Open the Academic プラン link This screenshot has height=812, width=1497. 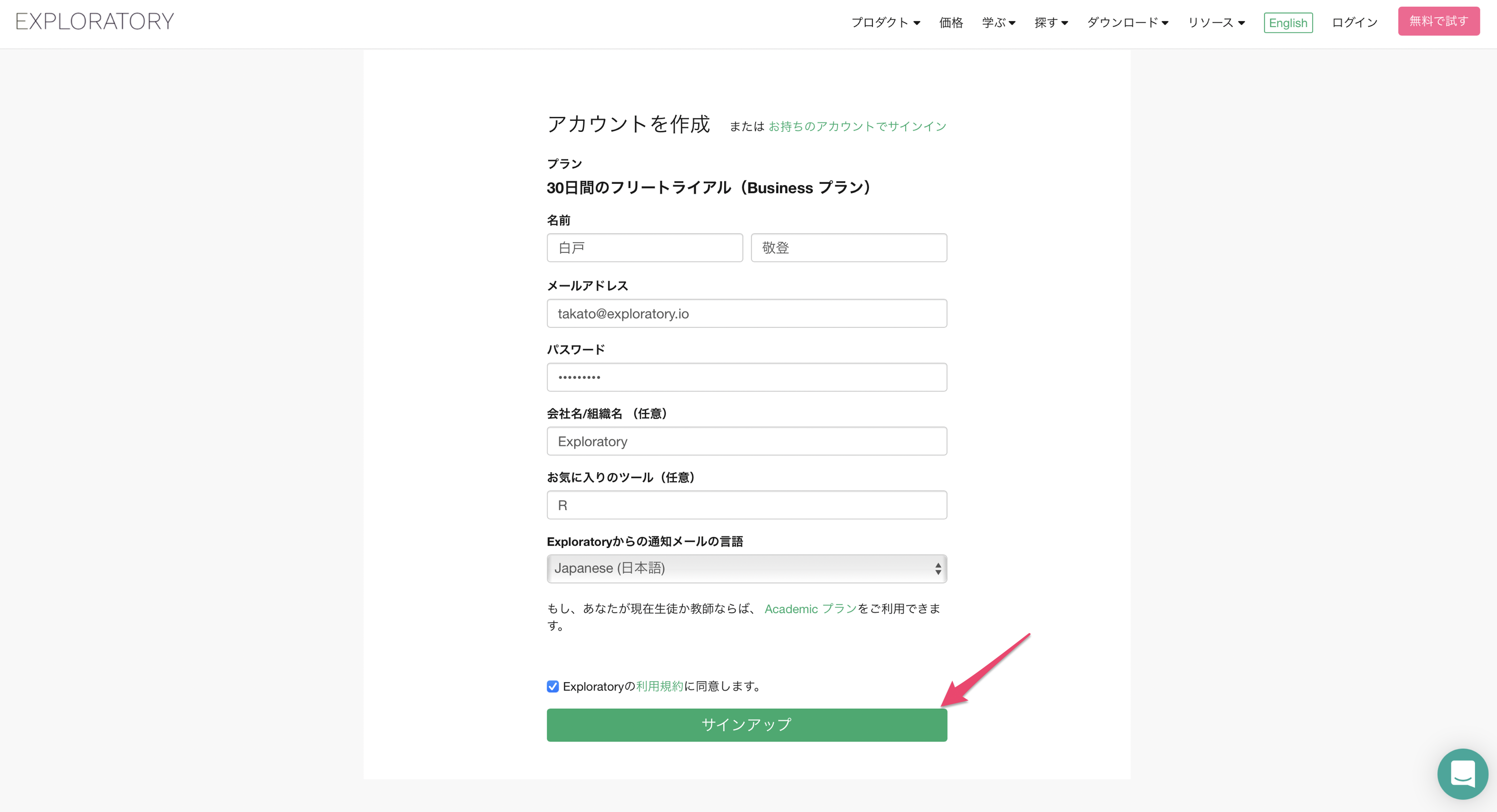point(811,609)
